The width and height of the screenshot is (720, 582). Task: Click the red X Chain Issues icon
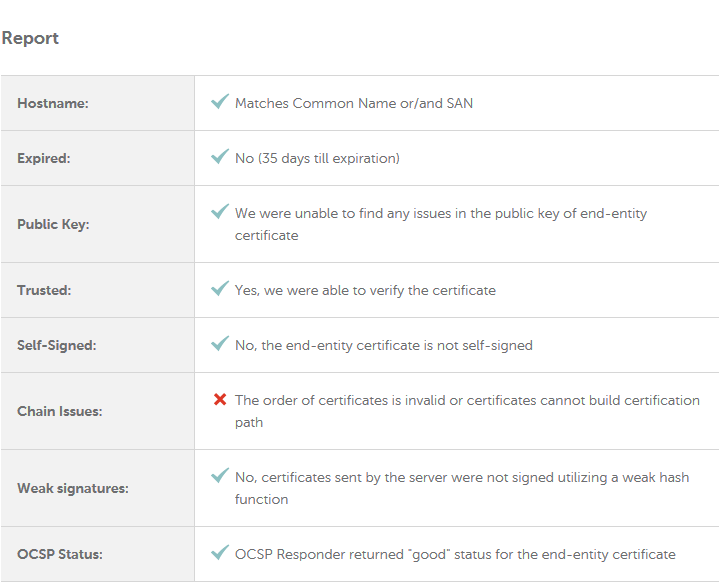[220, 400]
